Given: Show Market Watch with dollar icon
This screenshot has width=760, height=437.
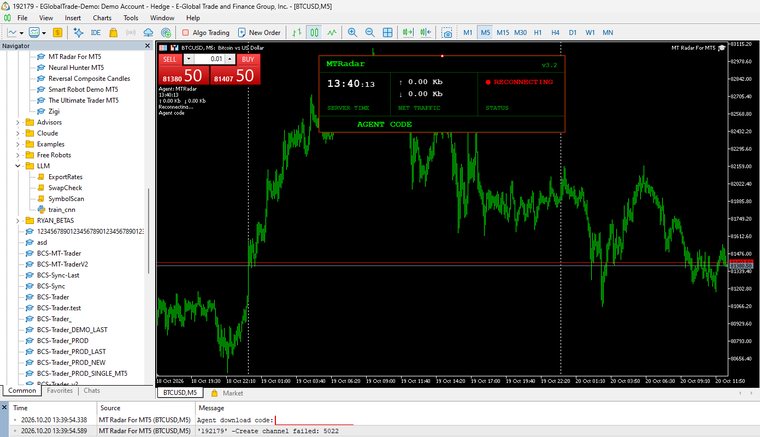Looking at the screenshot, I should click(58, 32).
